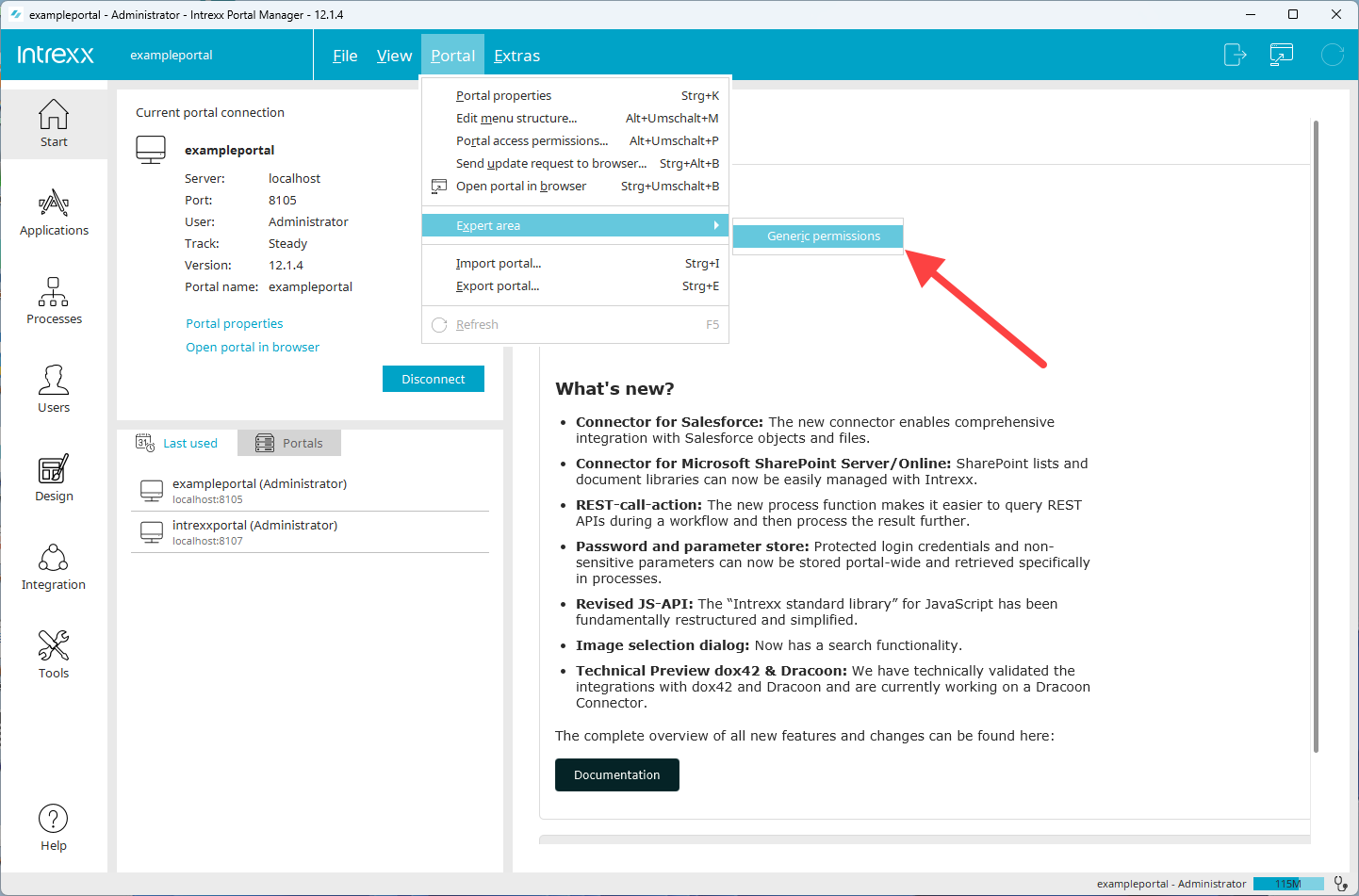Open the Design module

pos(54,479)
